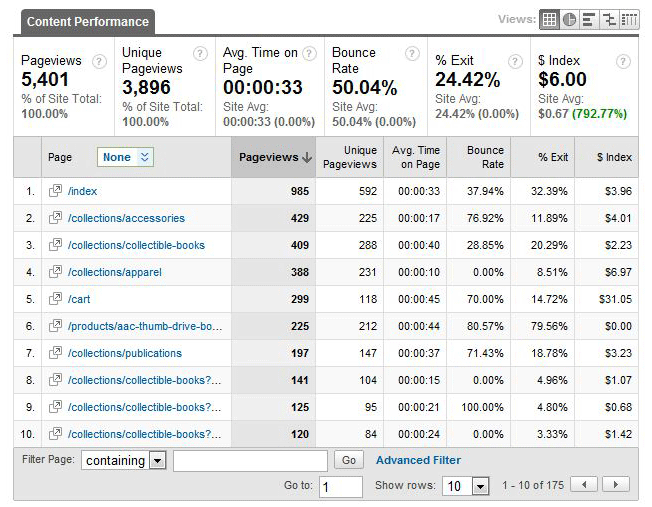The height and width of the screenshot is (507, 652).
Task: Select the $31.05 index value
Action: tap(615, 299)
